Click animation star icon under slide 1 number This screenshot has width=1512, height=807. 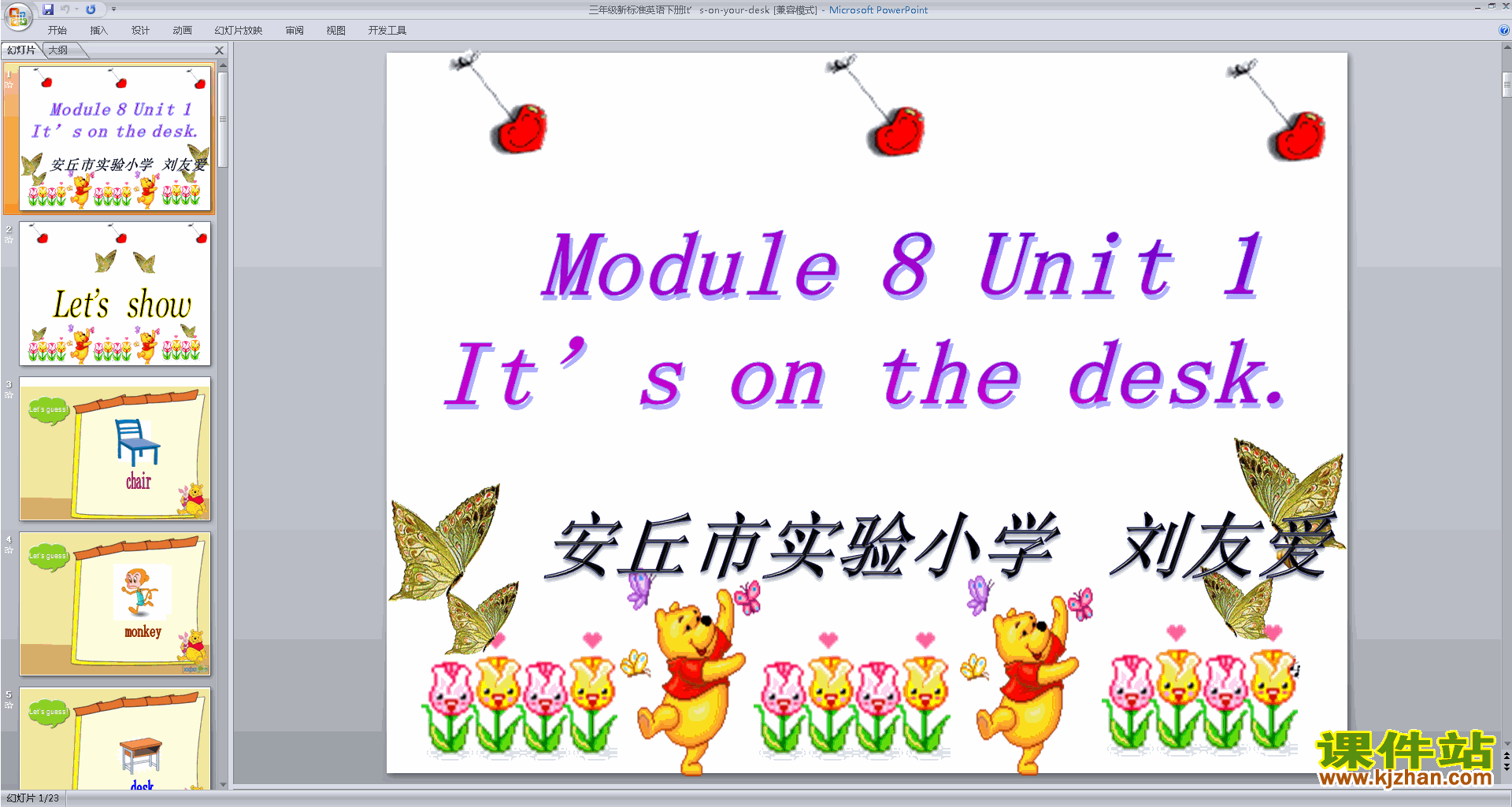click(x=9, y=85)
